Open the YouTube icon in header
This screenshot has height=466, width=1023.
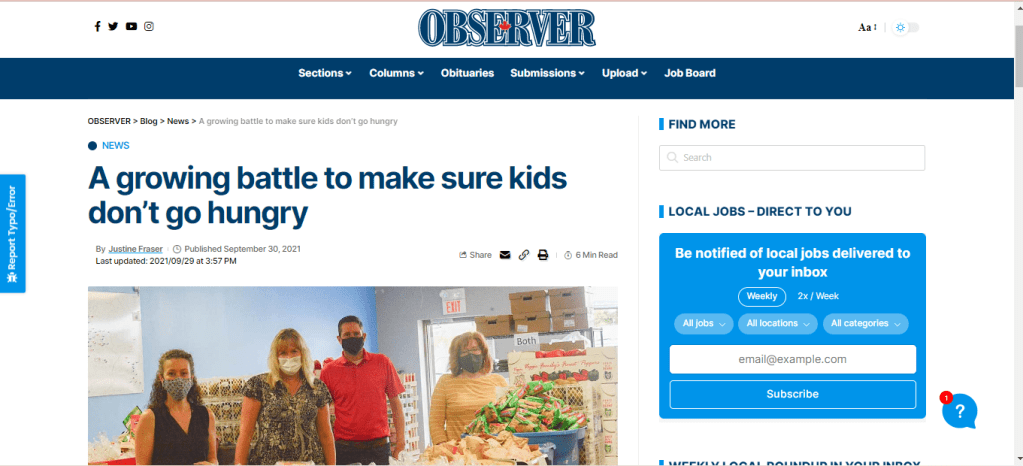coord(131,27)
